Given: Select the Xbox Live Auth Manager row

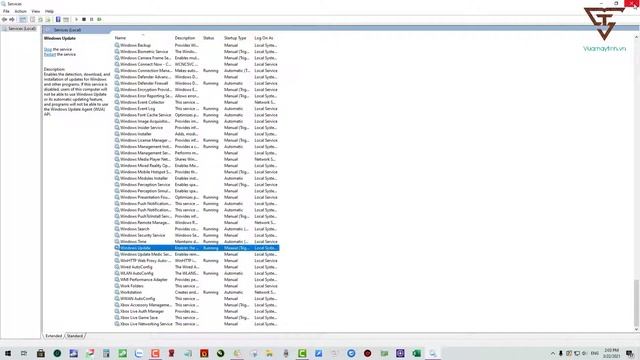Looking at the screenshot, I should pyautogui.click(x=197, y=311).
